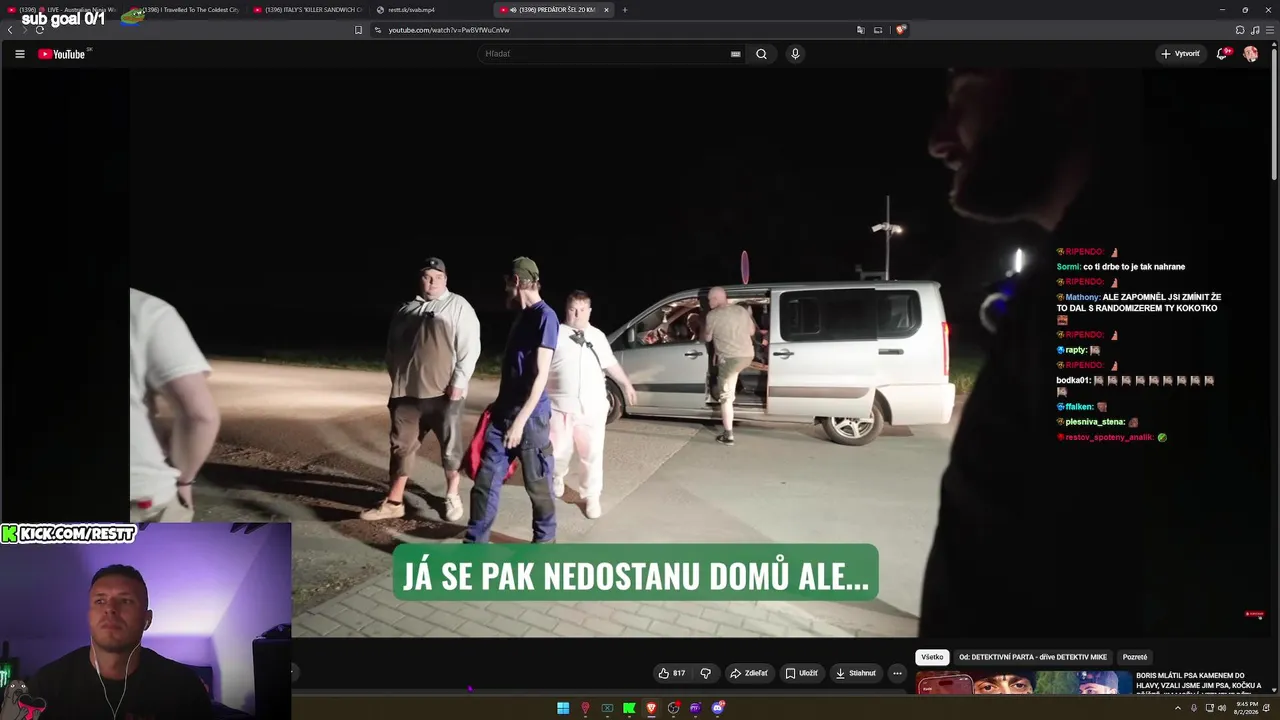Switch to I Travelled To The Coldest City tab
Image resolution: width=1280 pixels, height=720 pixels.
click(x=183, y=10)
